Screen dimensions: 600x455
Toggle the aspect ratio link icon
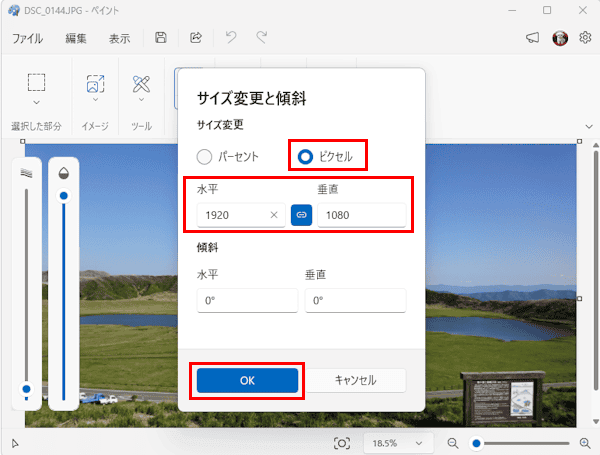(x=302, y=215)
